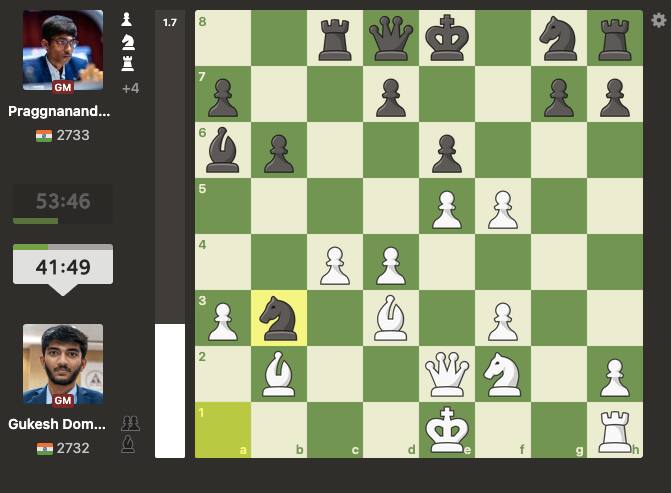Open Gukesh's profile photo
Viewport: 671px width, 493px height.
pyautogui.click(x=63, y=364)
